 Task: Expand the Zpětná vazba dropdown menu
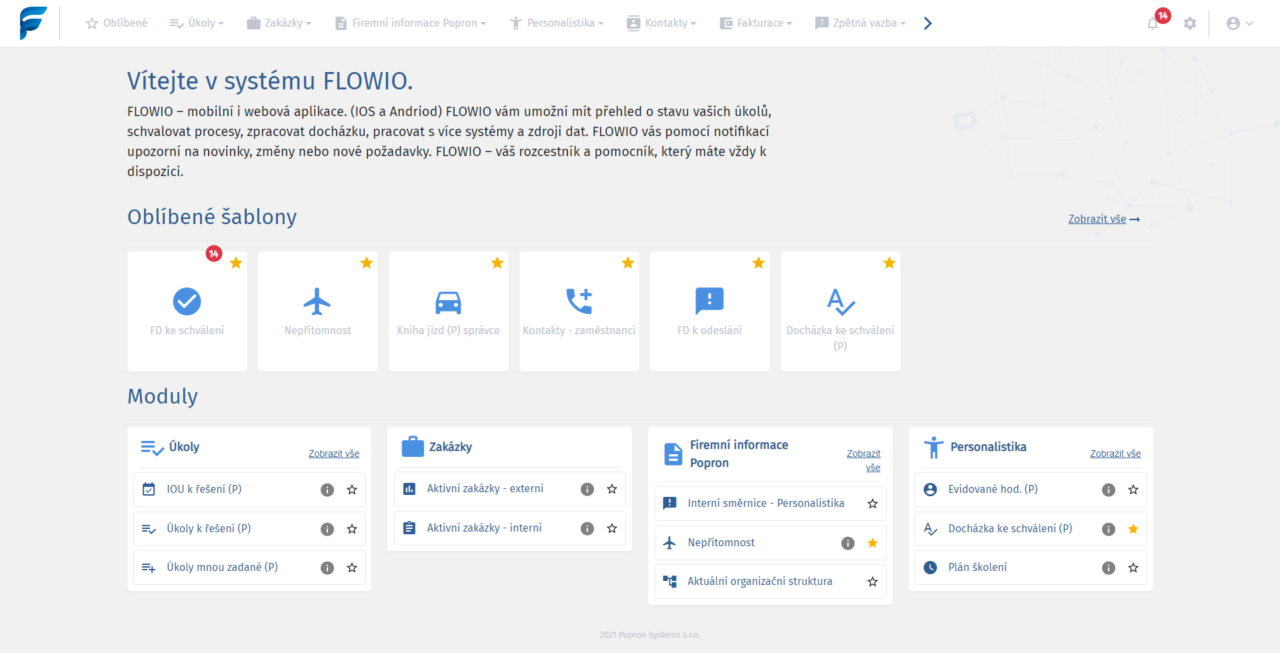[860, 23]
